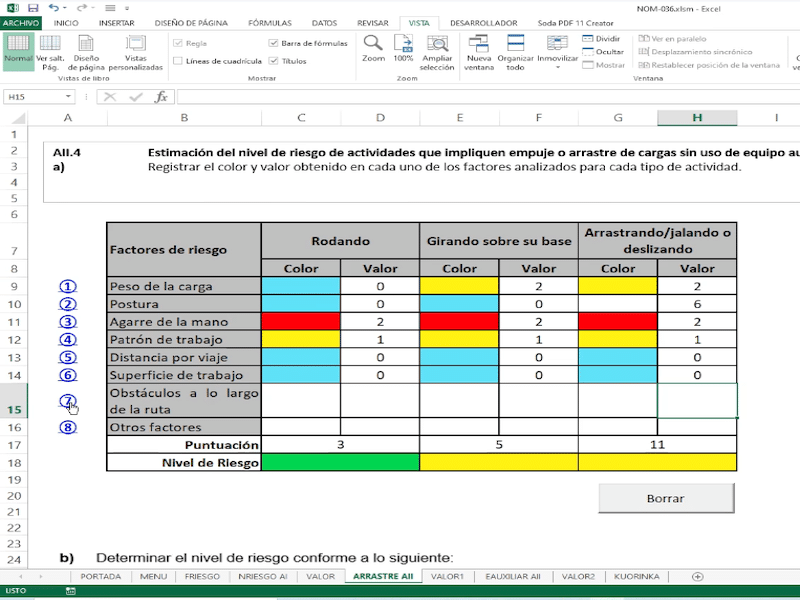This screenshot has height=600, width=800.
Task: Click the macro recording status bar icon
Action: [x=71, y=591]
